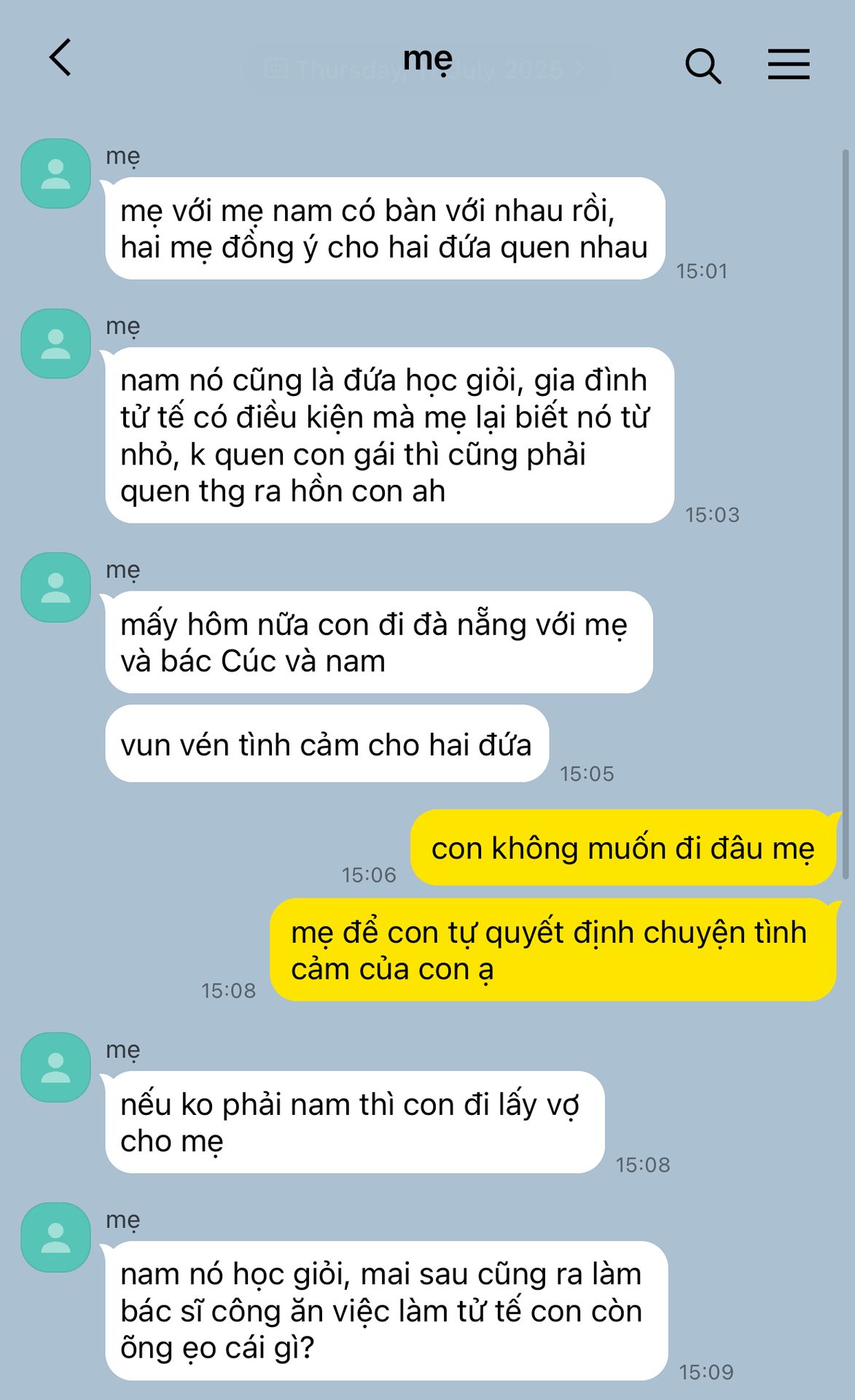The image size is (855, 1400).
Task: Tap mẹ's avatar beside the đà nẵng message
Action: pos(55,587)
